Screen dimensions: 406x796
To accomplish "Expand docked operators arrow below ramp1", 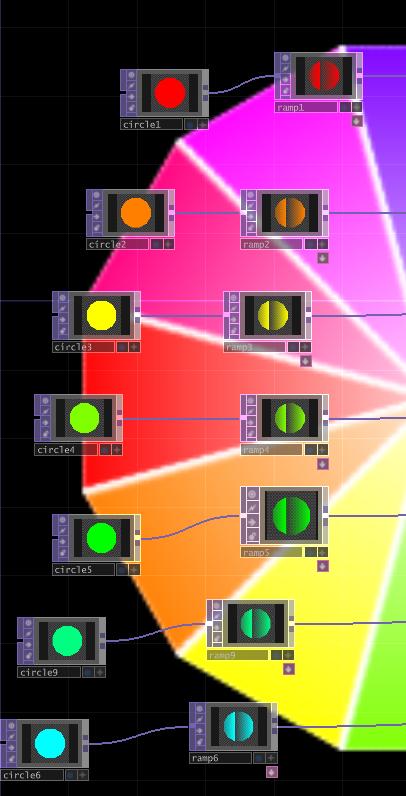I will 357,121.
